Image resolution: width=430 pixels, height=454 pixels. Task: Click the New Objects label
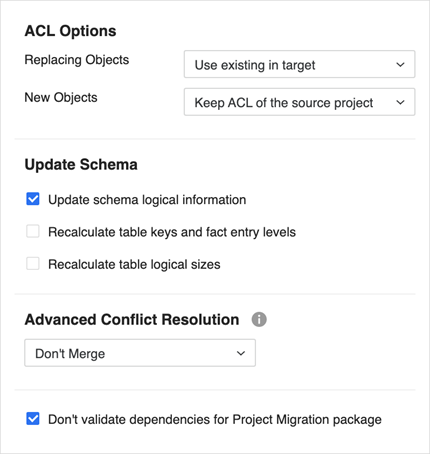tap(61, 97)
